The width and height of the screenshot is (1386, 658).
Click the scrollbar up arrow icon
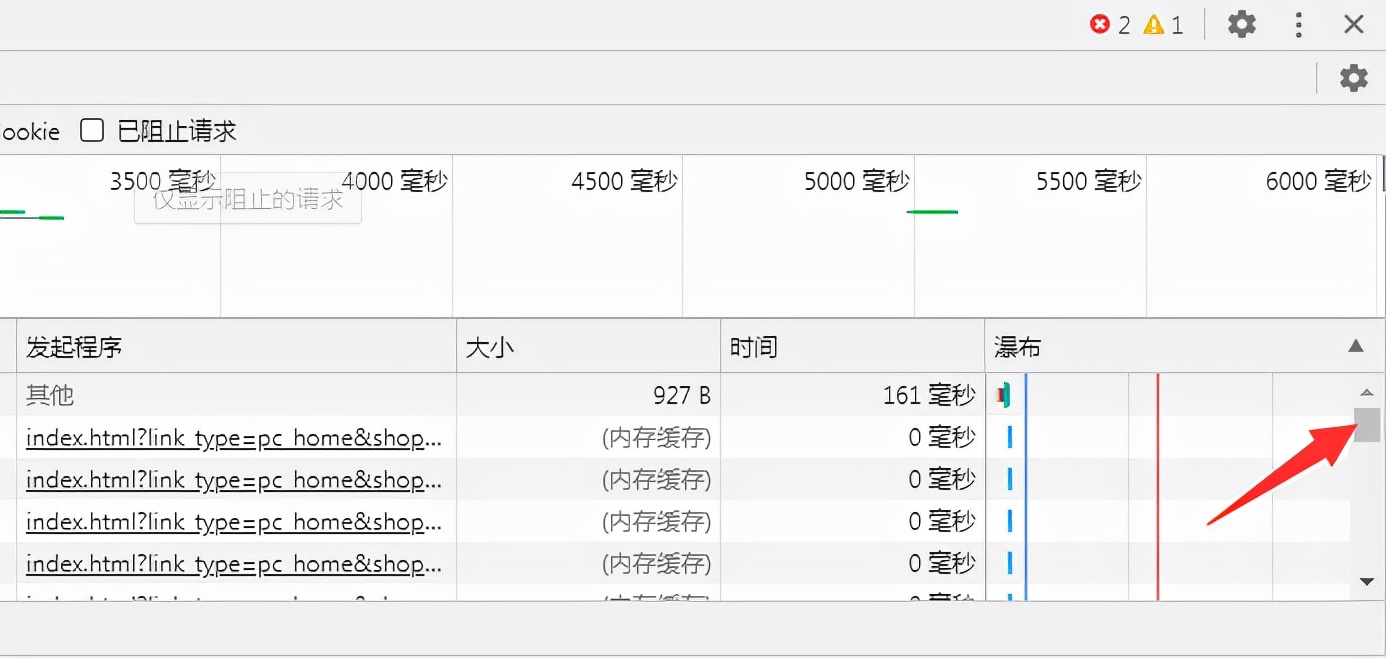pyautogui.click(x=1368, y=390)
